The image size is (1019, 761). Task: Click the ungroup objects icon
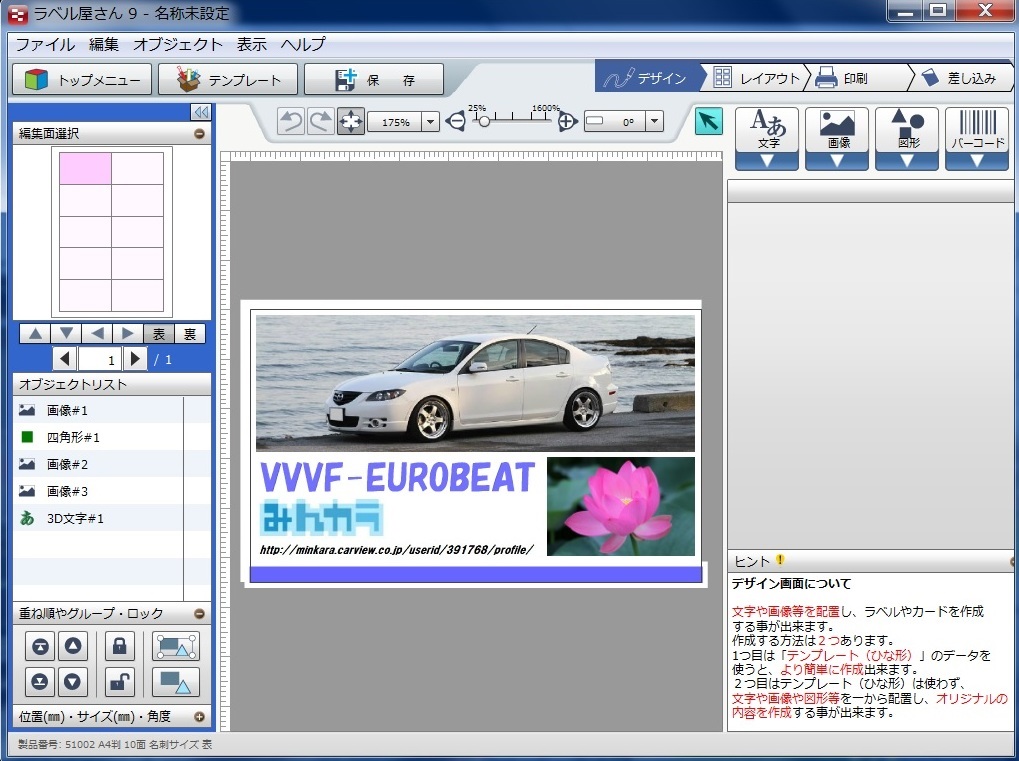175,682
